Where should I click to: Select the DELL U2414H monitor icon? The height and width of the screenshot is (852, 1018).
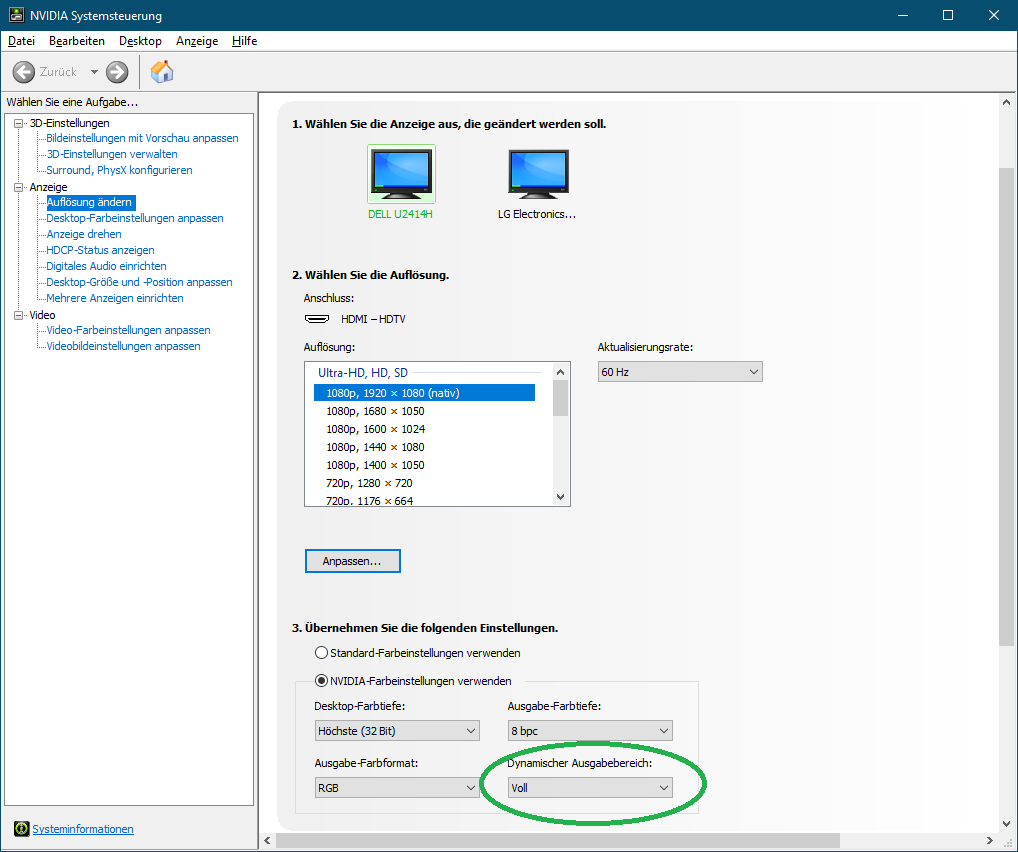[401, 173]
